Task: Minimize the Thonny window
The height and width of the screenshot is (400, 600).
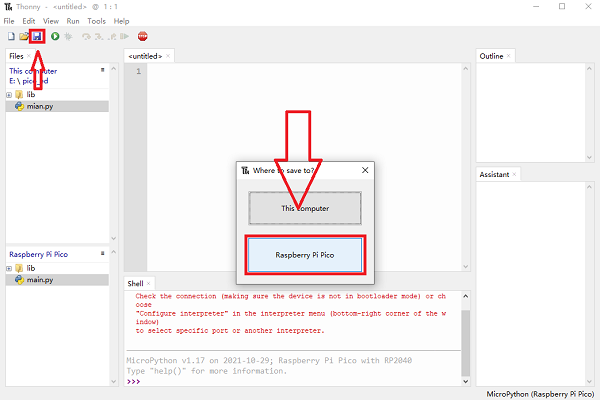Action: click(536, 7)
